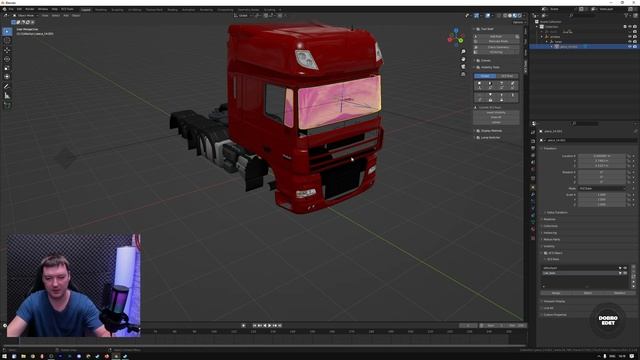Screen dimensions: 640x360
Task: Select the Rotate tool in the left toolbar
Action: point(7,59)
